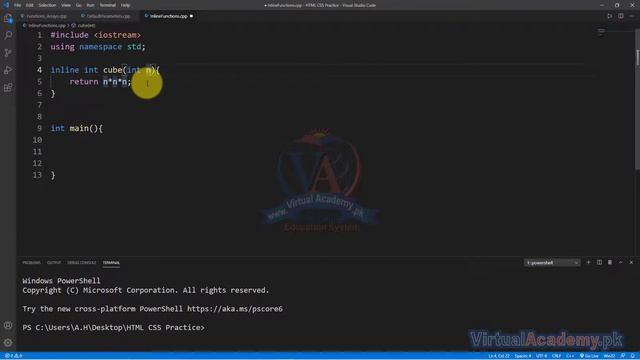This screenshot has width=640, height=360.
Task: Open the Selection menu
Action: (47, 5)
